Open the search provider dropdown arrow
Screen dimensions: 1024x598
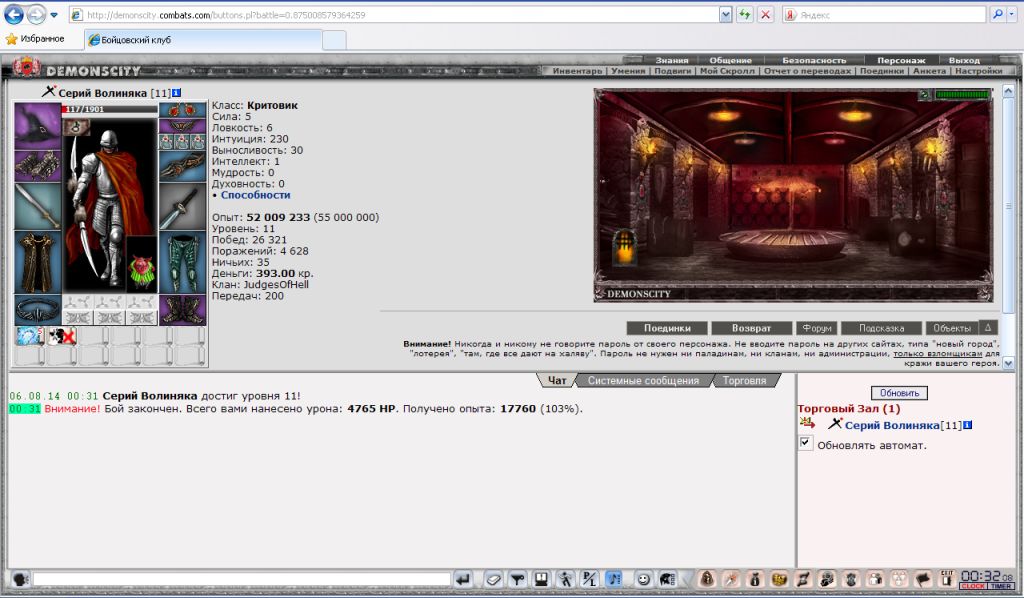coord(1014,14)
